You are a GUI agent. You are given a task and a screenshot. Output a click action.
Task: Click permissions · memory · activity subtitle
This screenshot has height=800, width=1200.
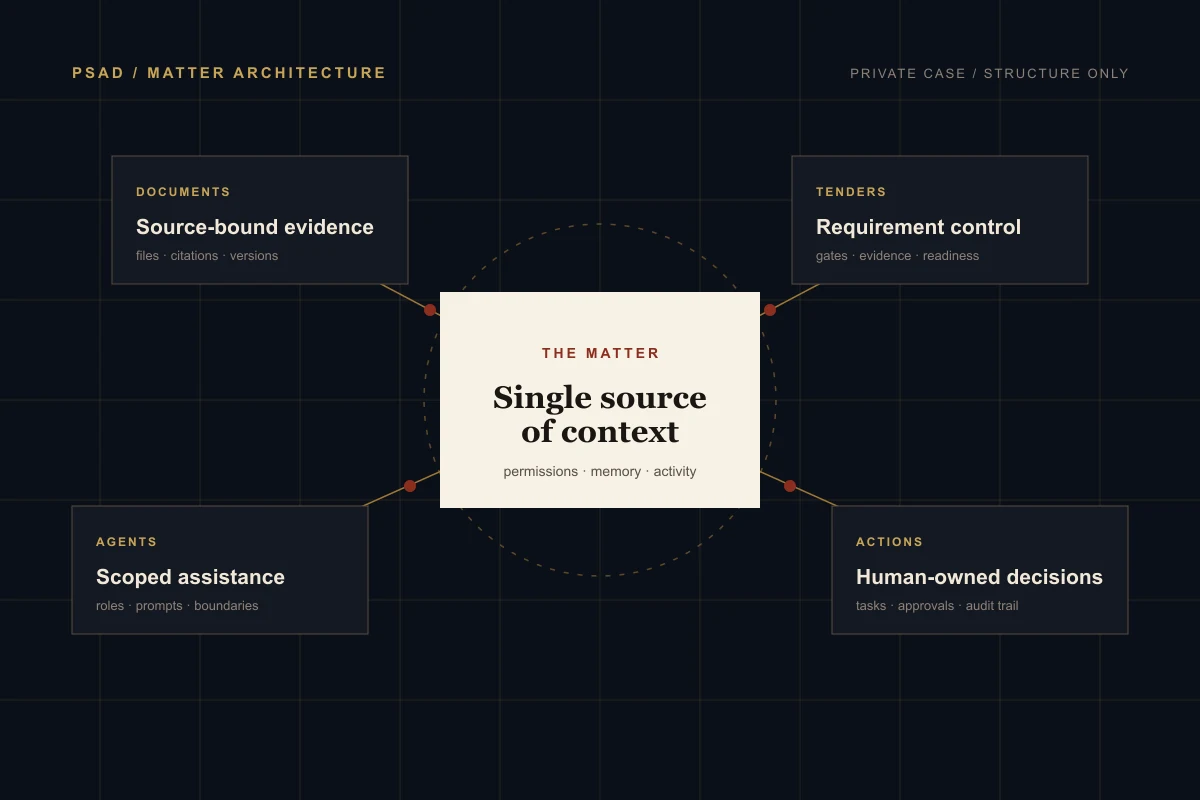tap(600, 471)
